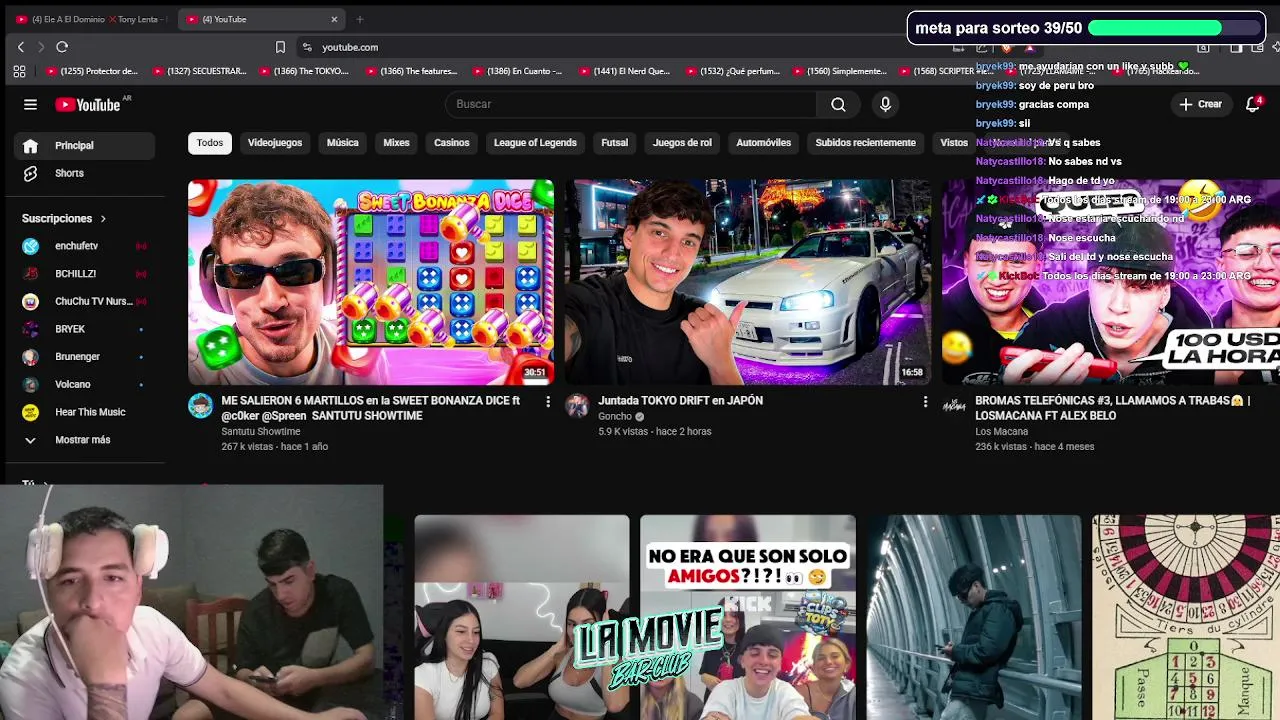This screenshot has width=1280, height=720.
Task: Start voice search with microphone icon
Action: 885,104
